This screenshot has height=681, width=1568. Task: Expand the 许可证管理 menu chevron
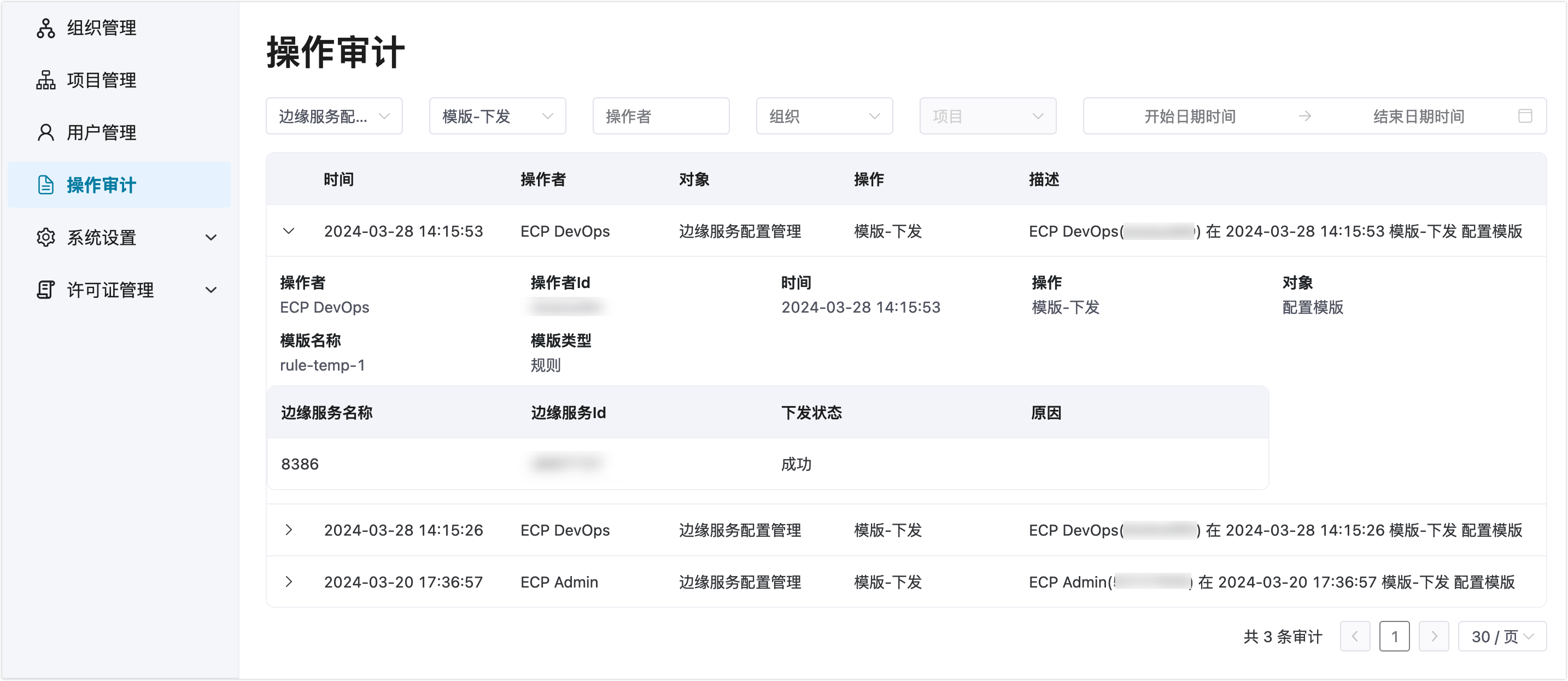[211, 290]
